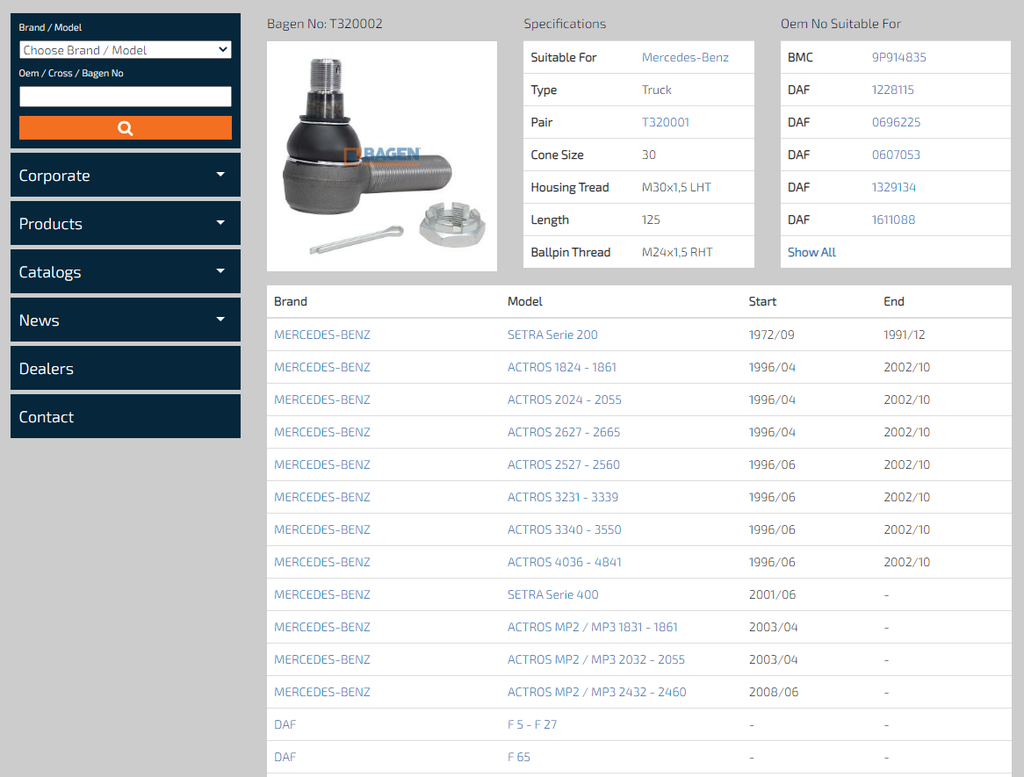Click DAF brand in the F 5 - F 27 row
This screenshot has width=1024, height=777.
285,725
